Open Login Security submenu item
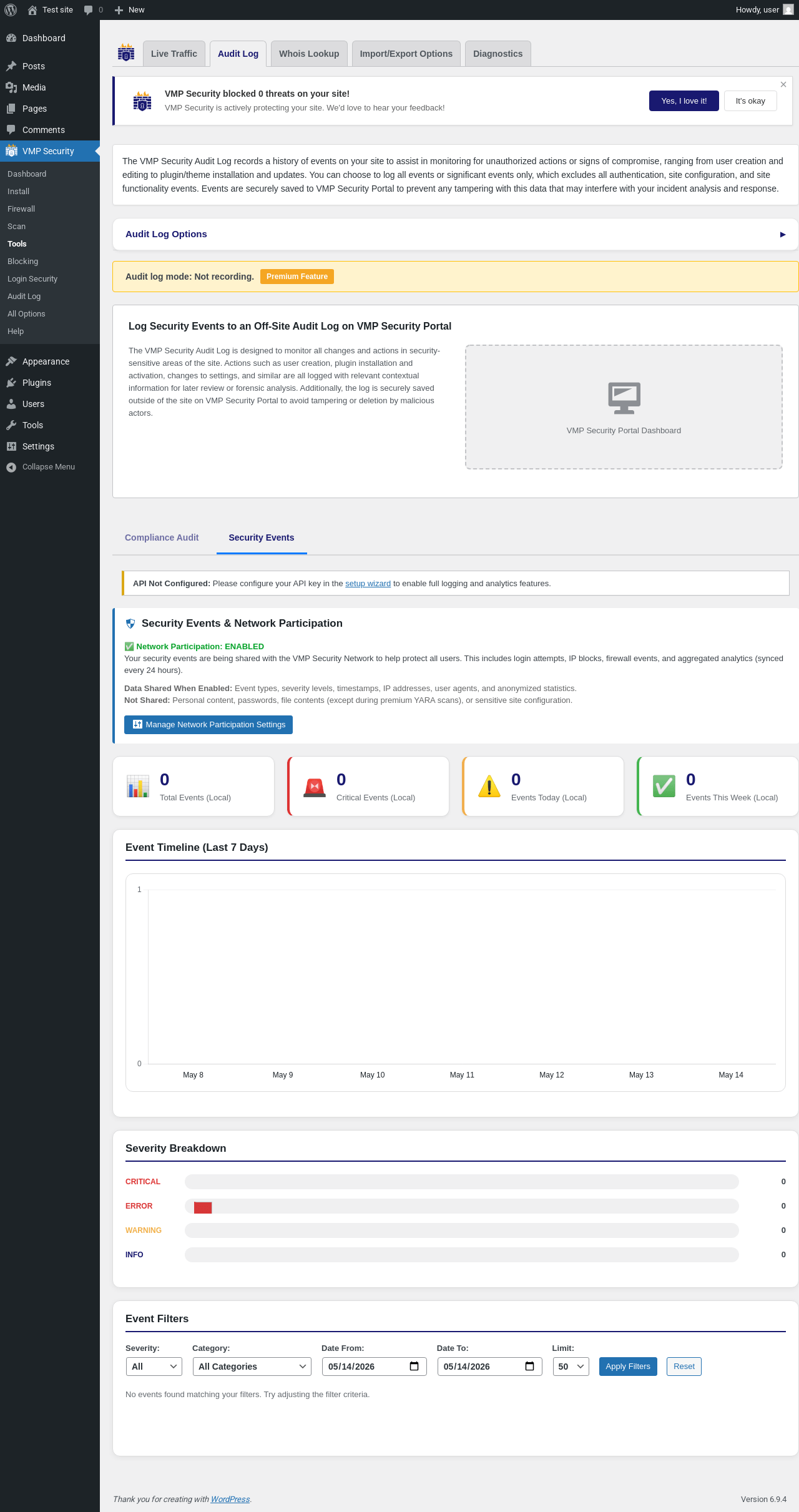 coord(32,279)
